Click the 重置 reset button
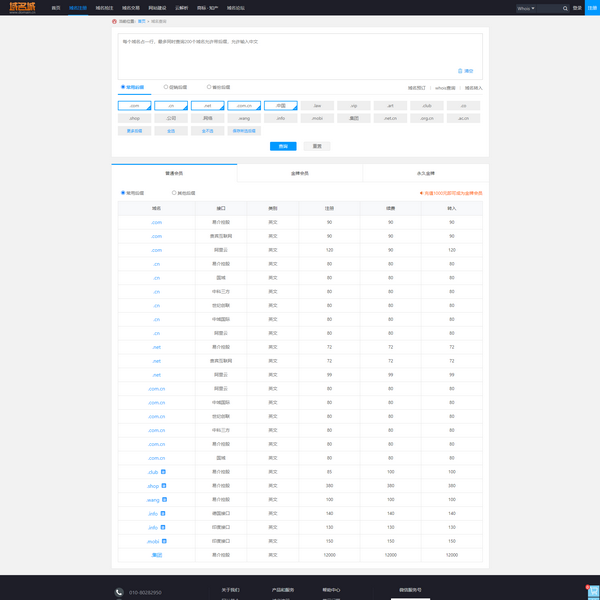 (x=317, y=146)
